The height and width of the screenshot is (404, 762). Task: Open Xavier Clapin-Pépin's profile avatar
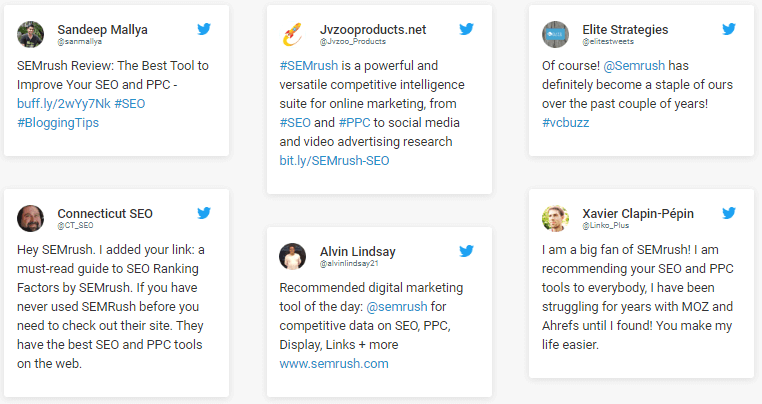[555, 219]
